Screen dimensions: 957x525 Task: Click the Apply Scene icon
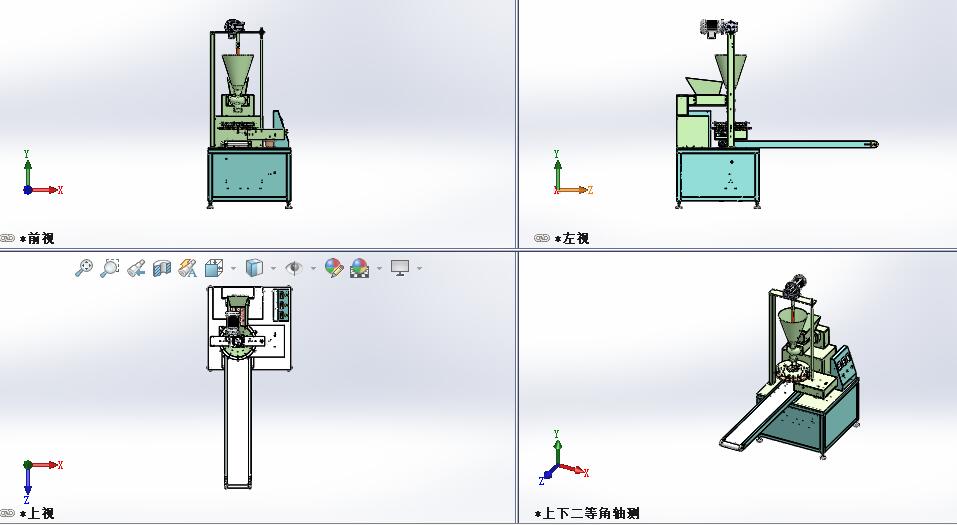tap(359, 267)
